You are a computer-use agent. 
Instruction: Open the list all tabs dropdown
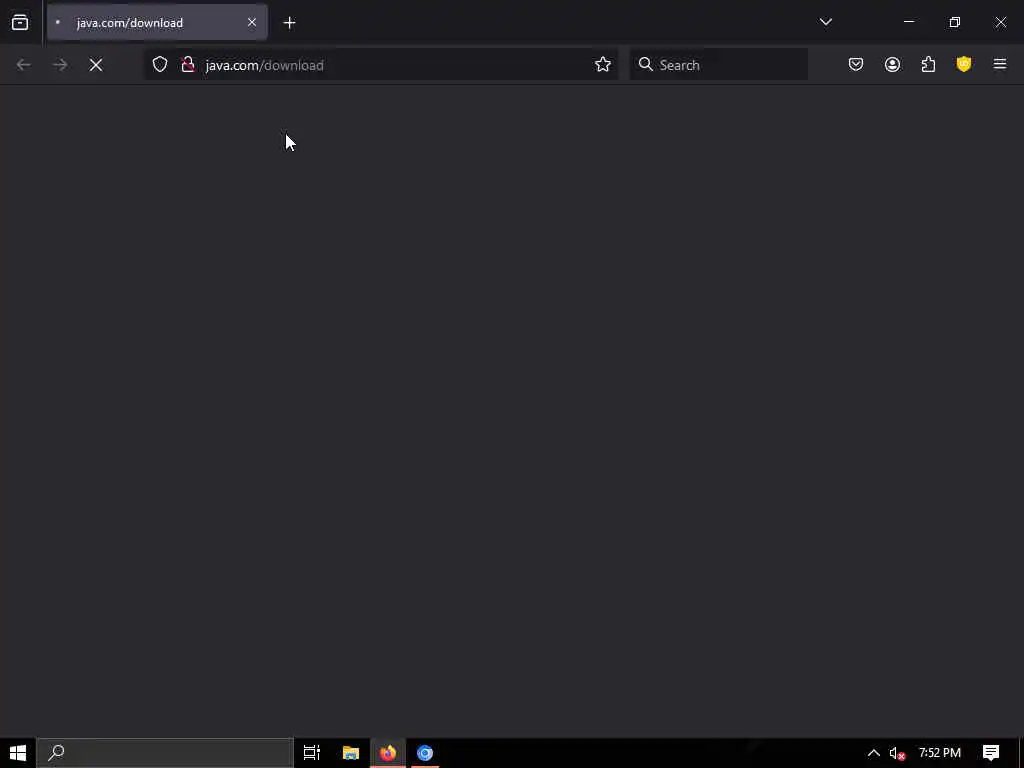825,22
